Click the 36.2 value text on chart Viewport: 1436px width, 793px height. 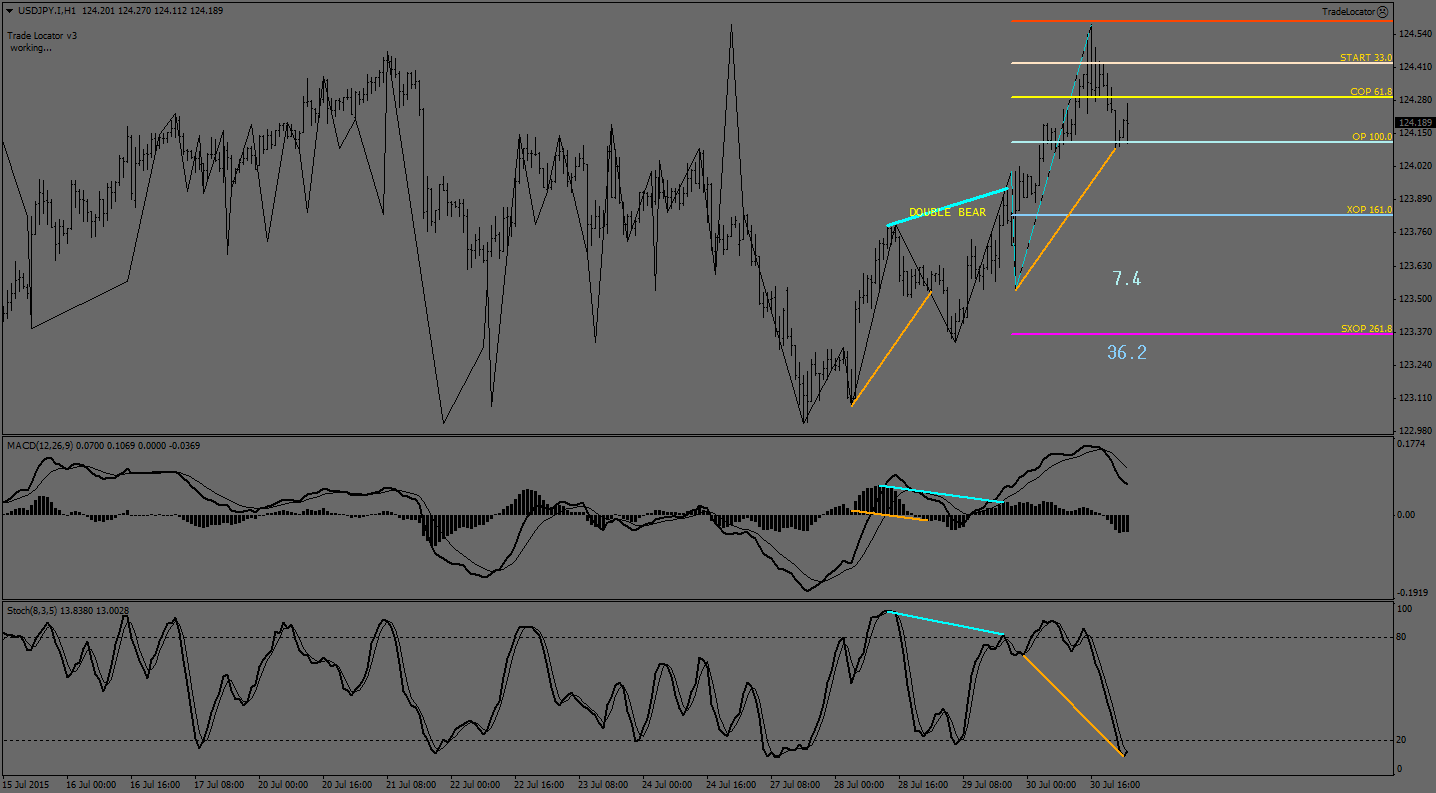pyautogui.click(x=1126, y=352)
